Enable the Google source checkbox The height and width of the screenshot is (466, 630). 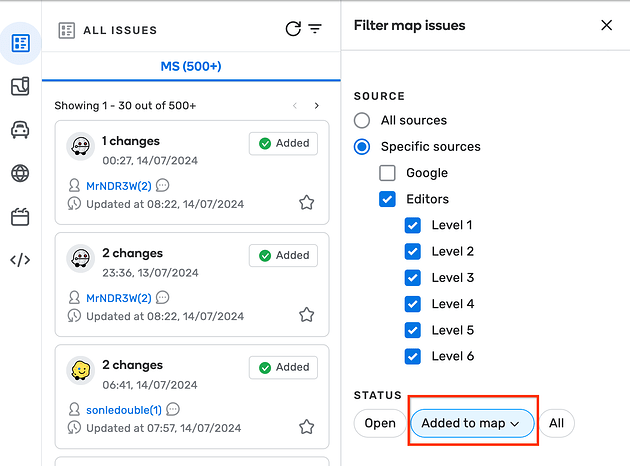(388, 173)
